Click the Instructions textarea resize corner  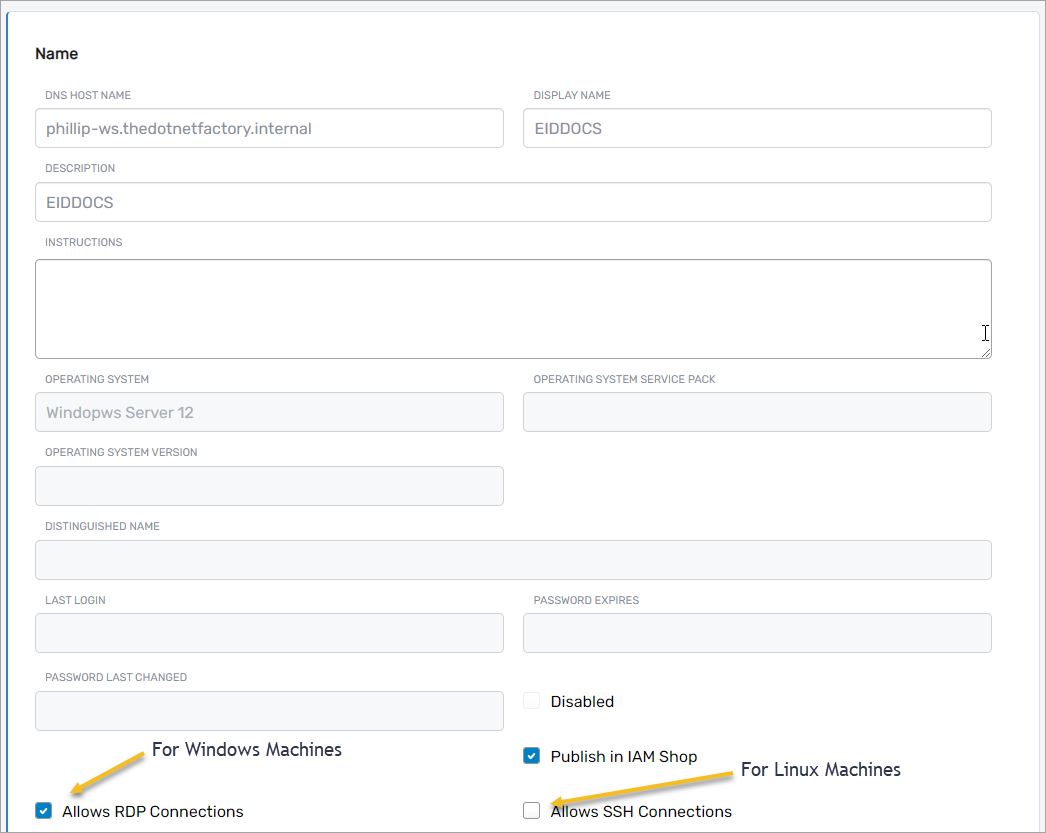point(988,353)
